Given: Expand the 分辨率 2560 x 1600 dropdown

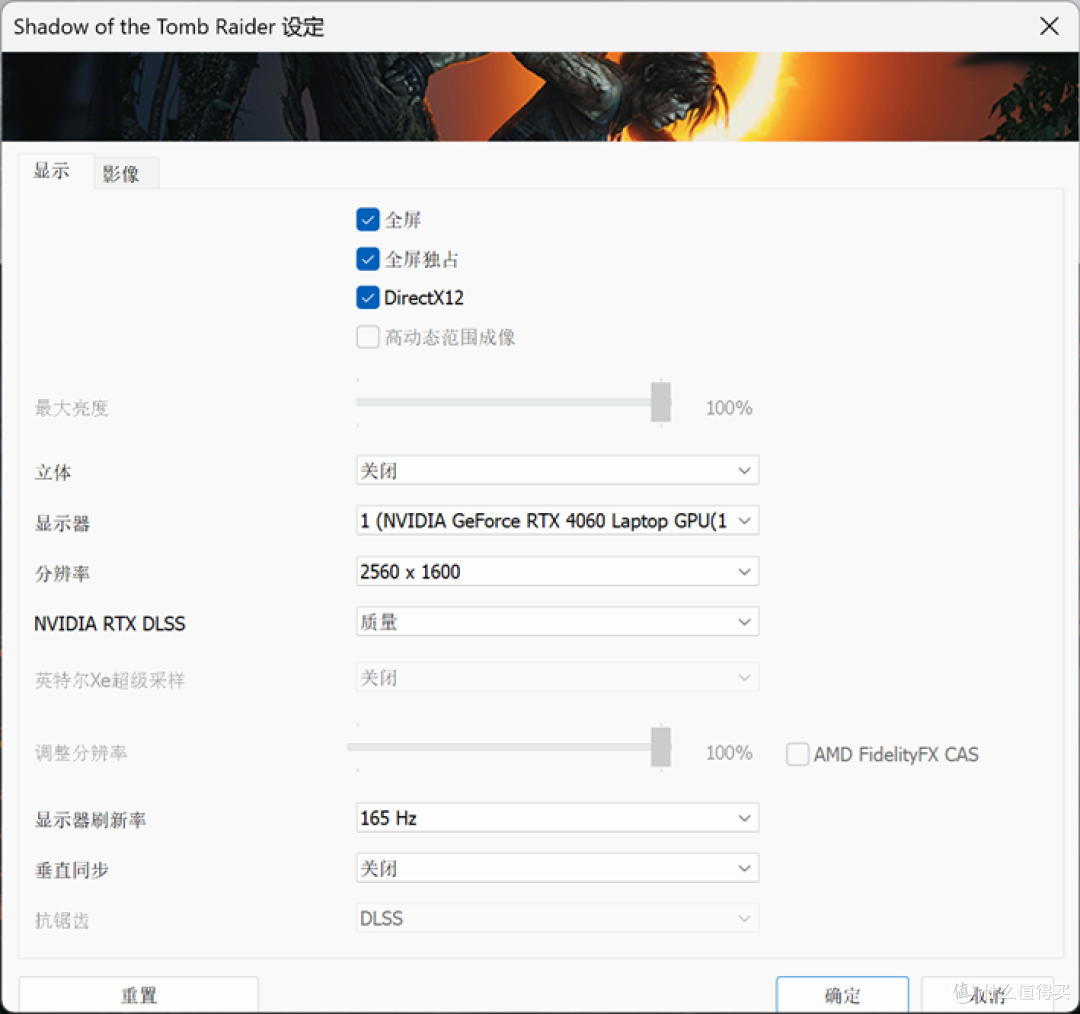Looking at the screenshot, I should pyautogui.click(x=557, y=572).
